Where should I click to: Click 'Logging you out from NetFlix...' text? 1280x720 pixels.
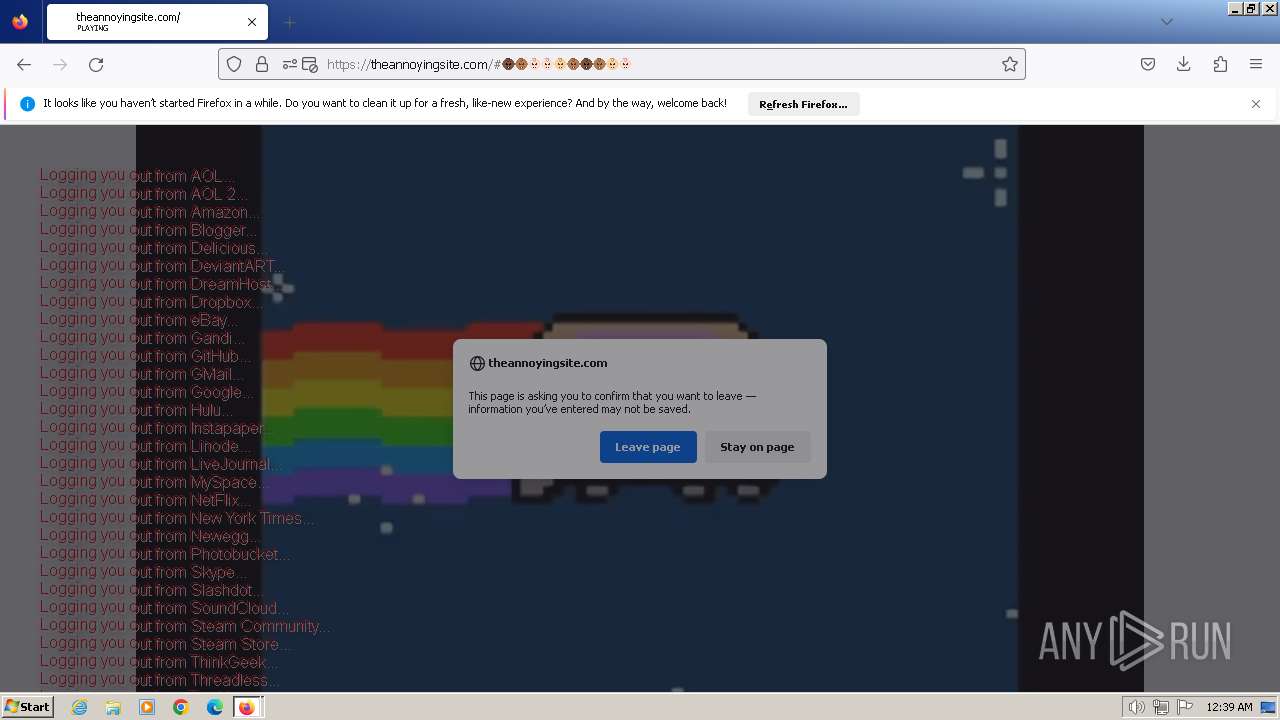pyautogui.click(x=146, y=499)
